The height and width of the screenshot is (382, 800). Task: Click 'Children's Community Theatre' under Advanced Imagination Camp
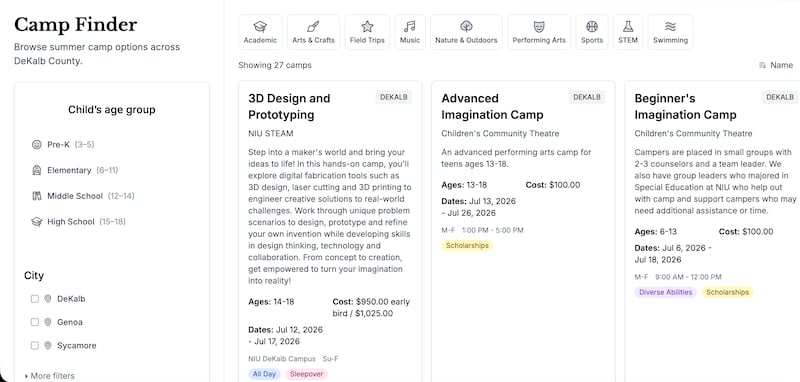pyautogui.click(x=500, y=134)
